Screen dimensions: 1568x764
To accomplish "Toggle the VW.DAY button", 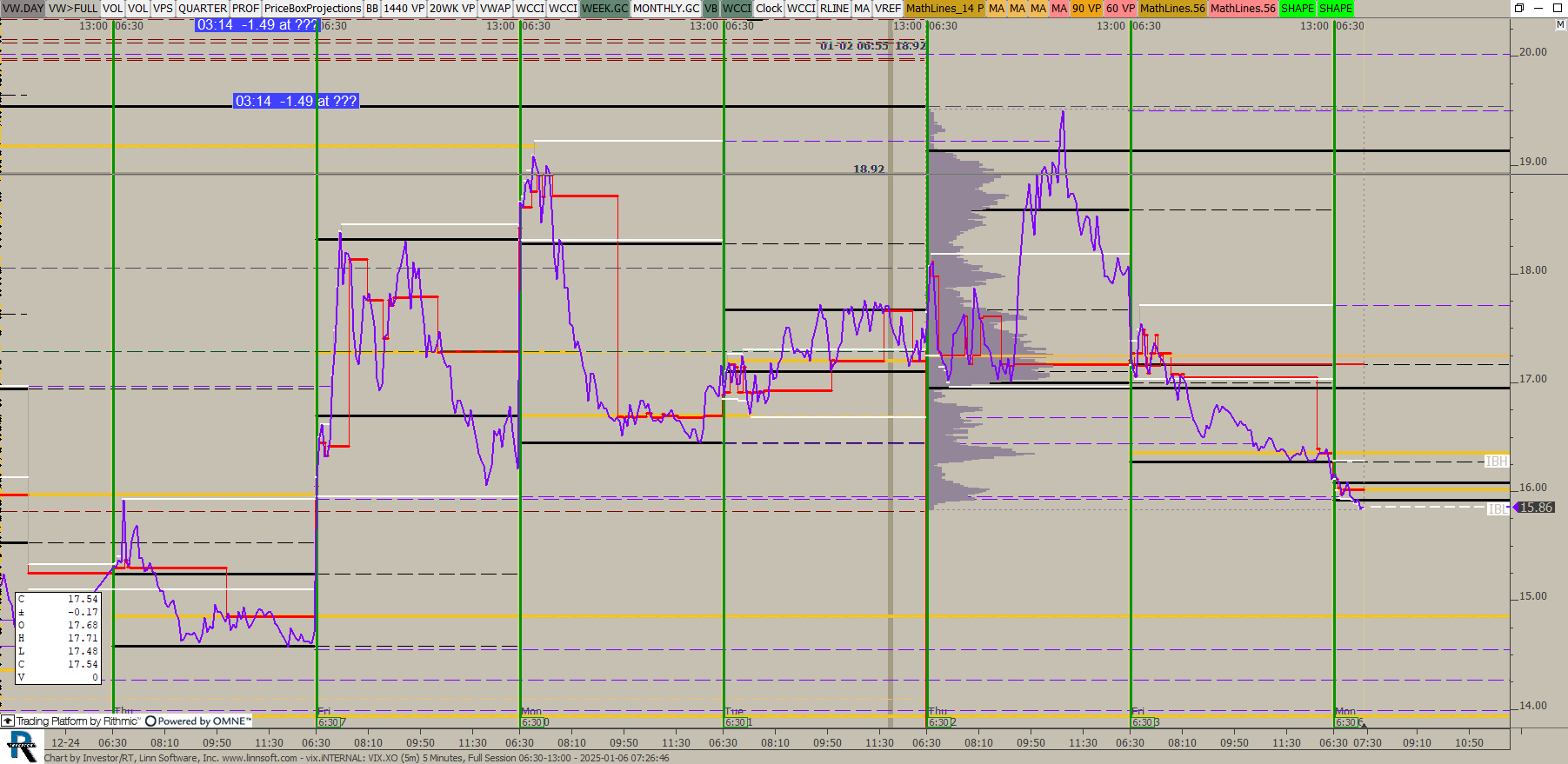I will [x=23, y=8].
